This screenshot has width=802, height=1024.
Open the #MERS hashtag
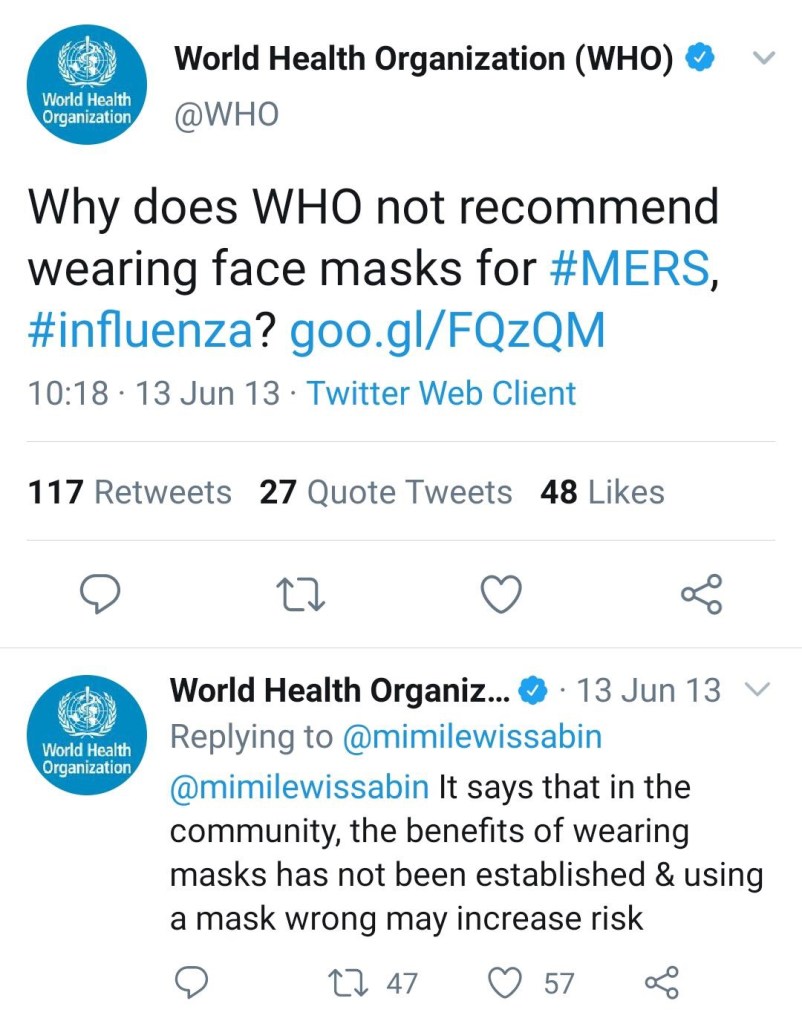[x=628, y=268]
